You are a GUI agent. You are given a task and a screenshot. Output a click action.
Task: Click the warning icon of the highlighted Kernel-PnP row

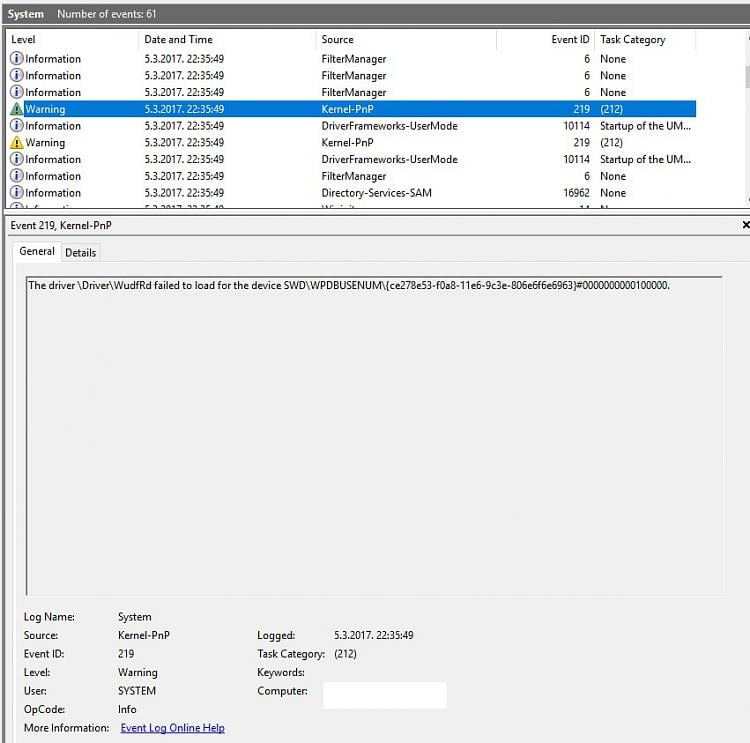coord(16,109)
